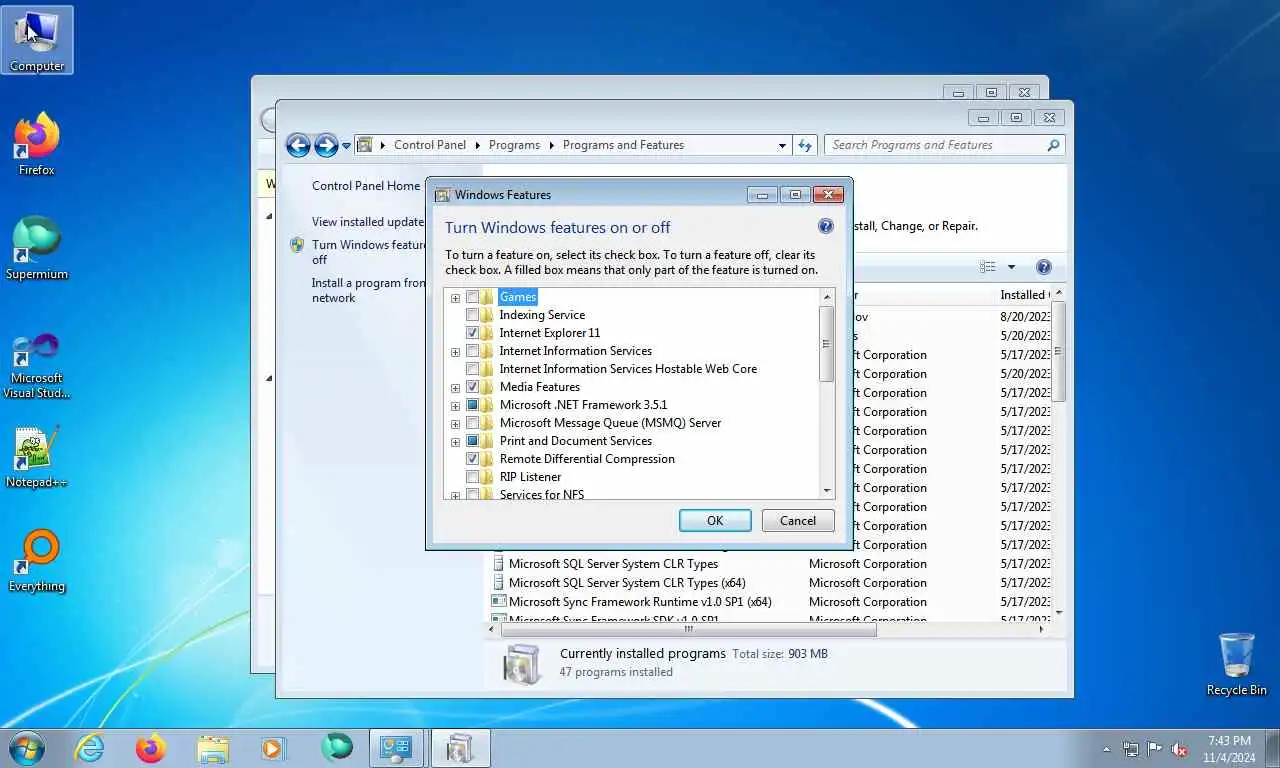Screen dimensions: 1280x768
Task: Toggle Internet Information Services checkbox
Action: [472, 351]
